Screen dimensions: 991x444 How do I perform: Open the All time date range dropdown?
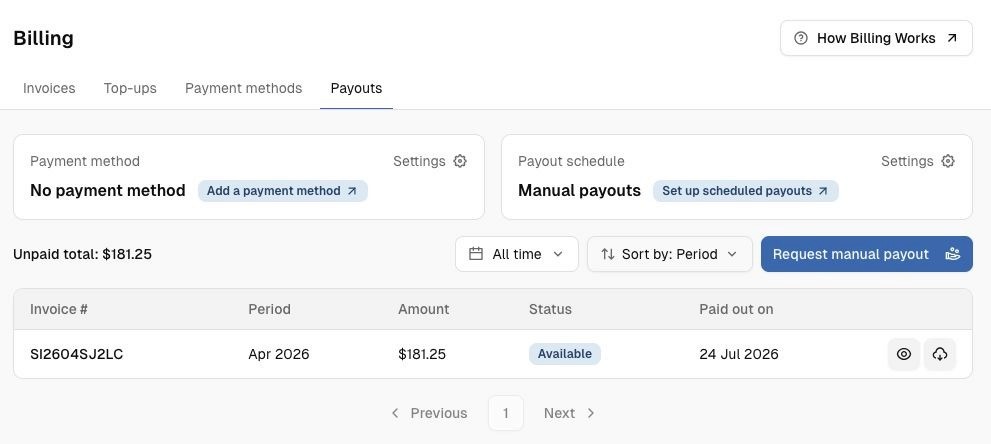pos(517,254)
